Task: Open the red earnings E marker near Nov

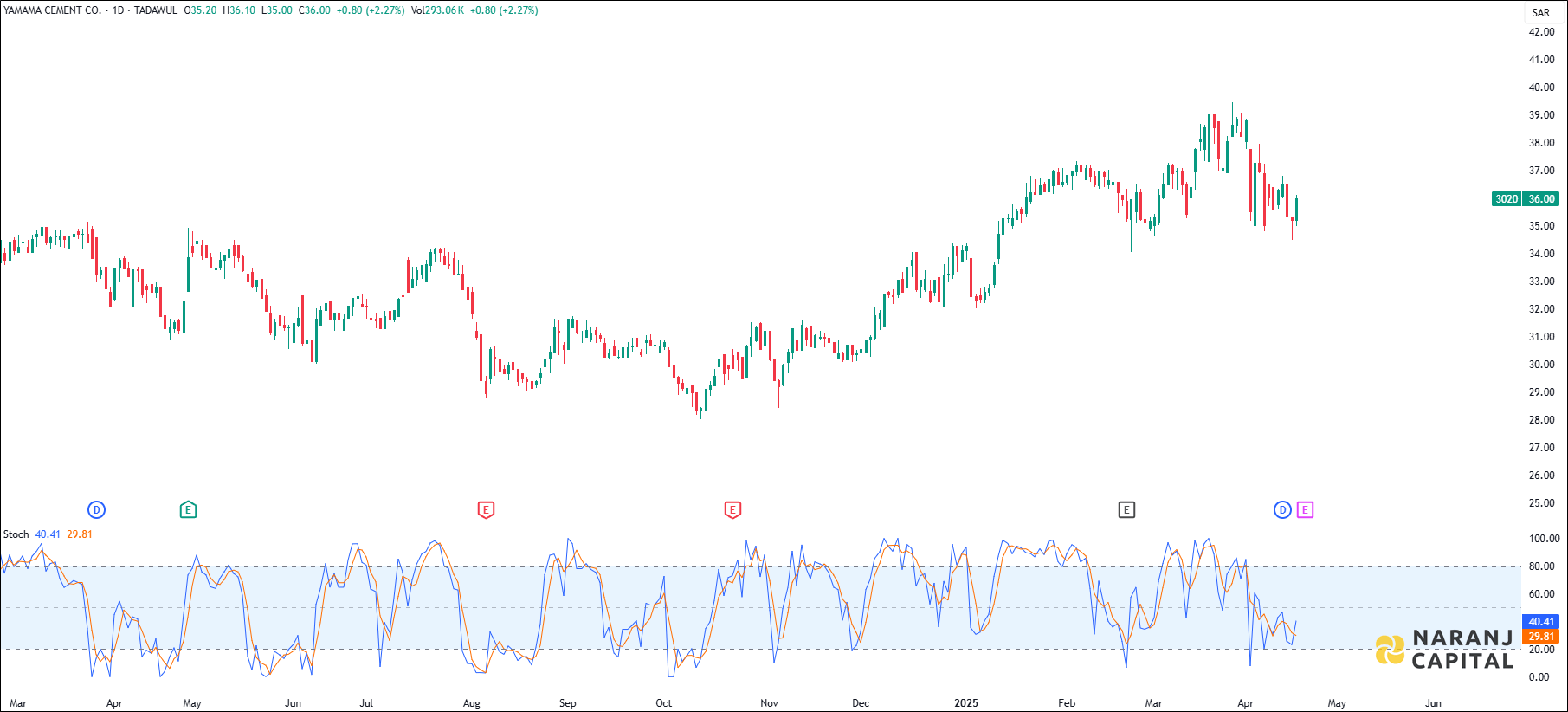Action: point(732,510)
